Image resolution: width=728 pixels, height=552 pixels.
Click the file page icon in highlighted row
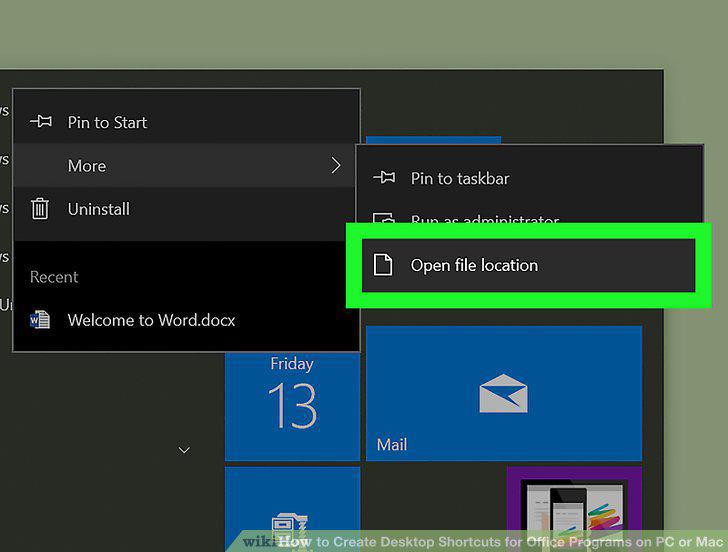[383, 265]
